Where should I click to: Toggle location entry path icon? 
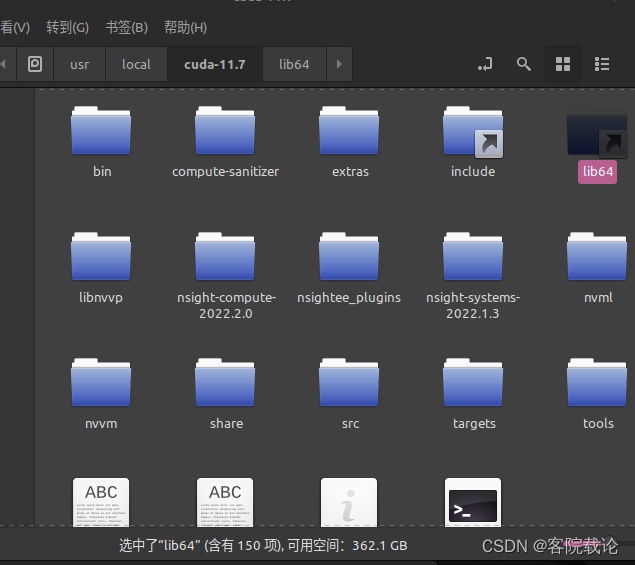485,64
